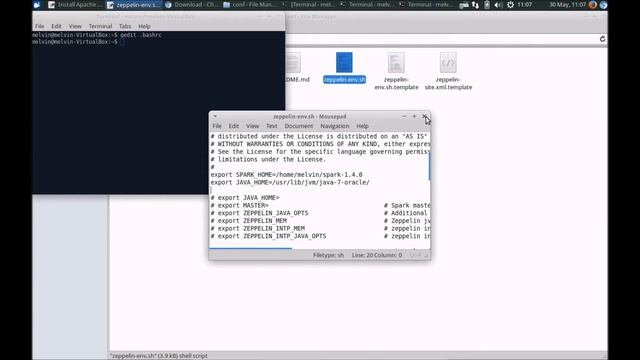Click the export JAVA_HOME=/usr/lib/jvm line
640x360 pixels.
(x=290, y=182)
